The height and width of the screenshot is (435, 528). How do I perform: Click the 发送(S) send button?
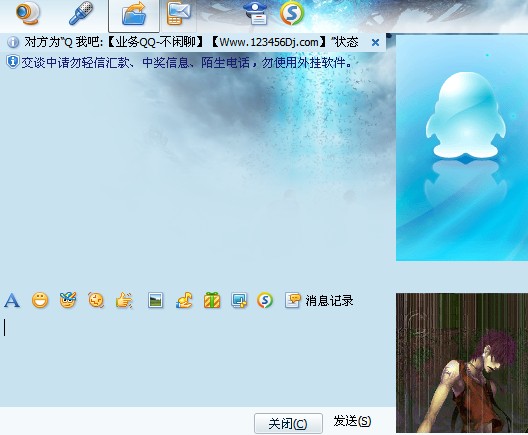[x=353, y=421]
